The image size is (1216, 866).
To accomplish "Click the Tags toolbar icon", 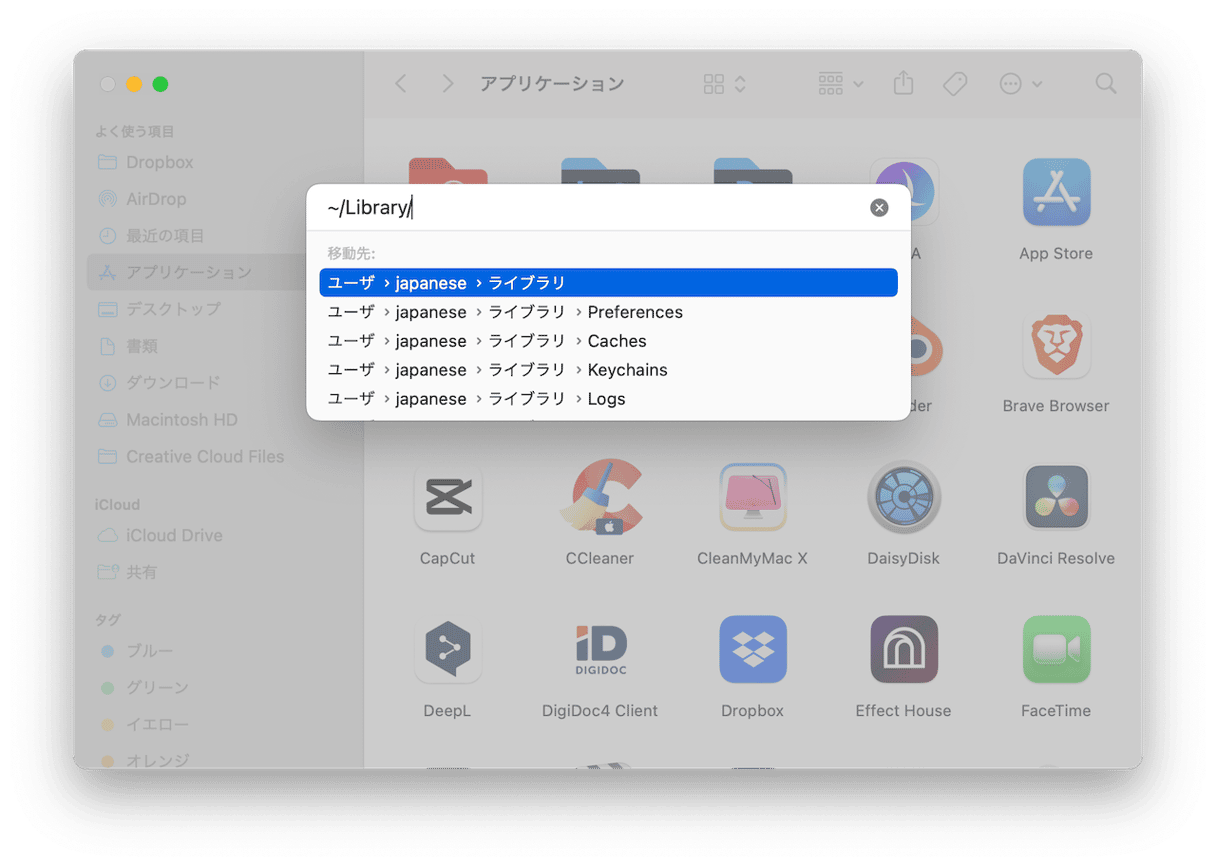I will coord(955,84).
